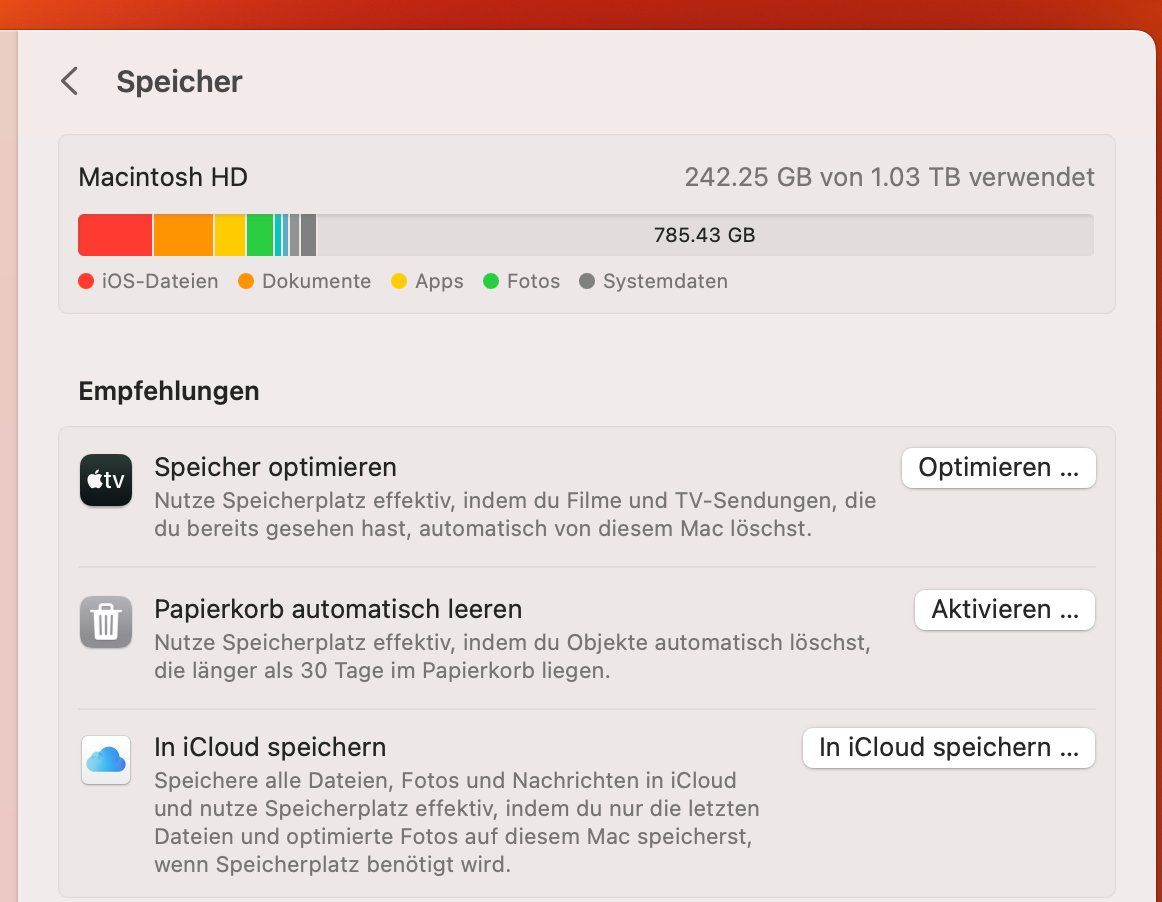This screenshot has width=1162, height=902.
Task: Click the Empfehlungen section heading
Action: pos(167,391)
